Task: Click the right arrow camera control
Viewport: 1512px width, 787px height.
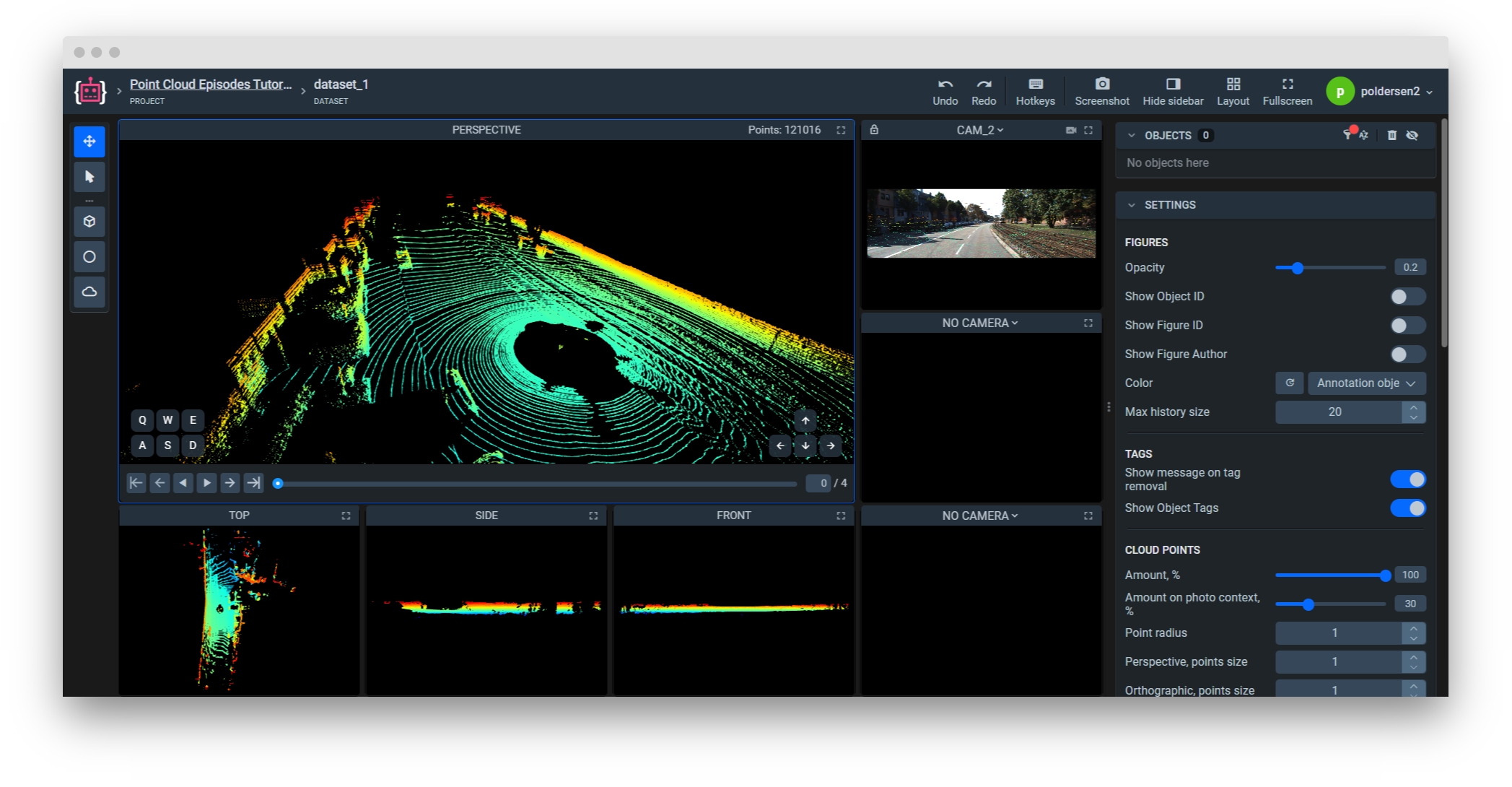Action: (x=831, y=445)
